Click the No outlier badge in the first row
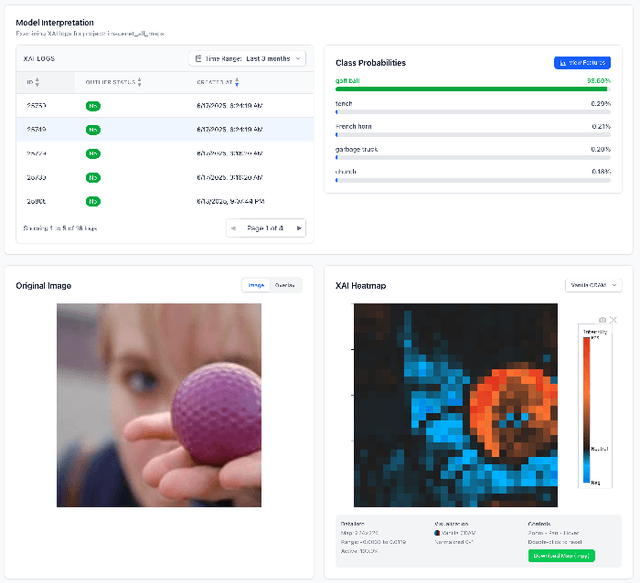 (93, 105)
